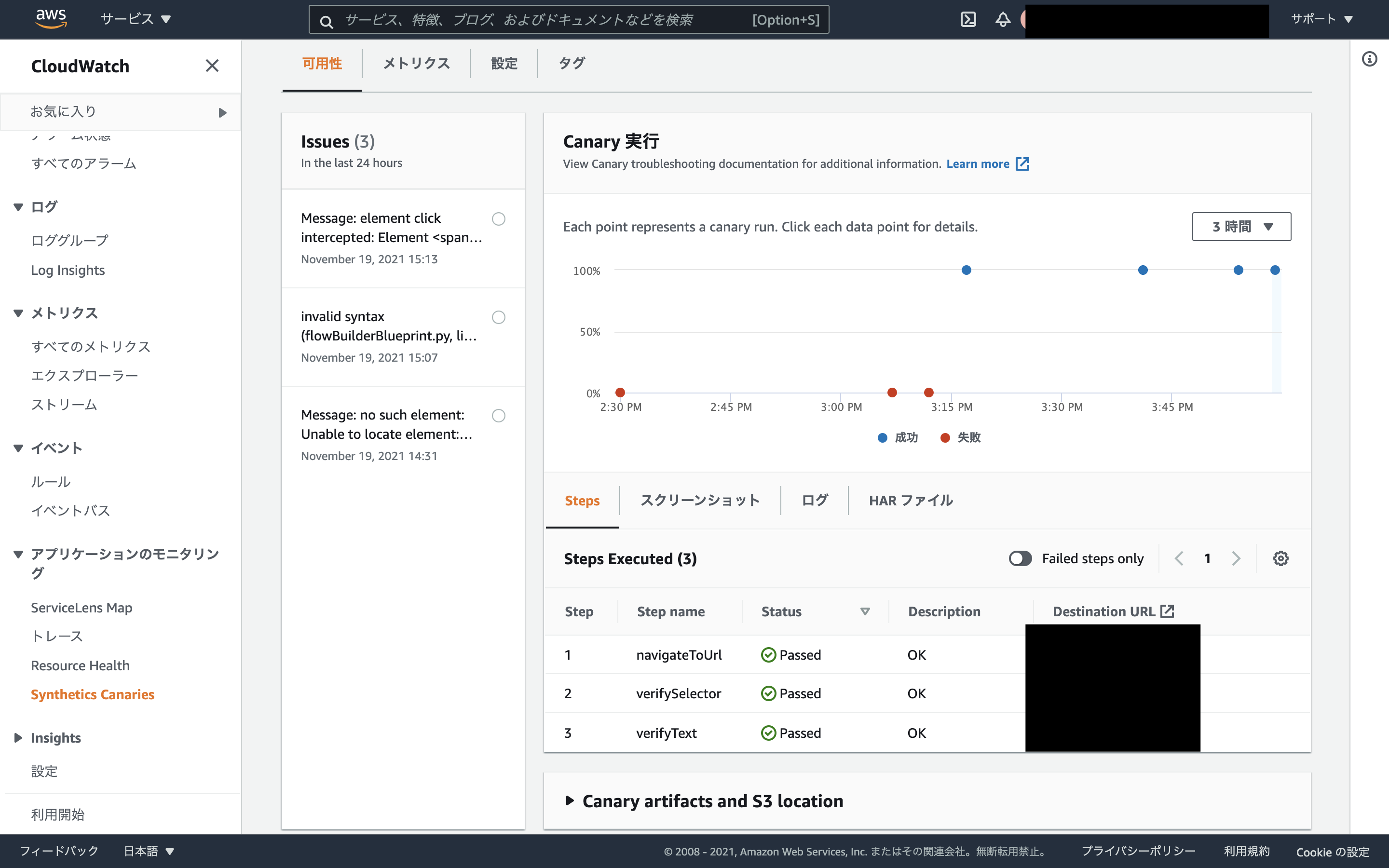
Task: Open the CloudShell terminal icon
Action: point(967,19)
